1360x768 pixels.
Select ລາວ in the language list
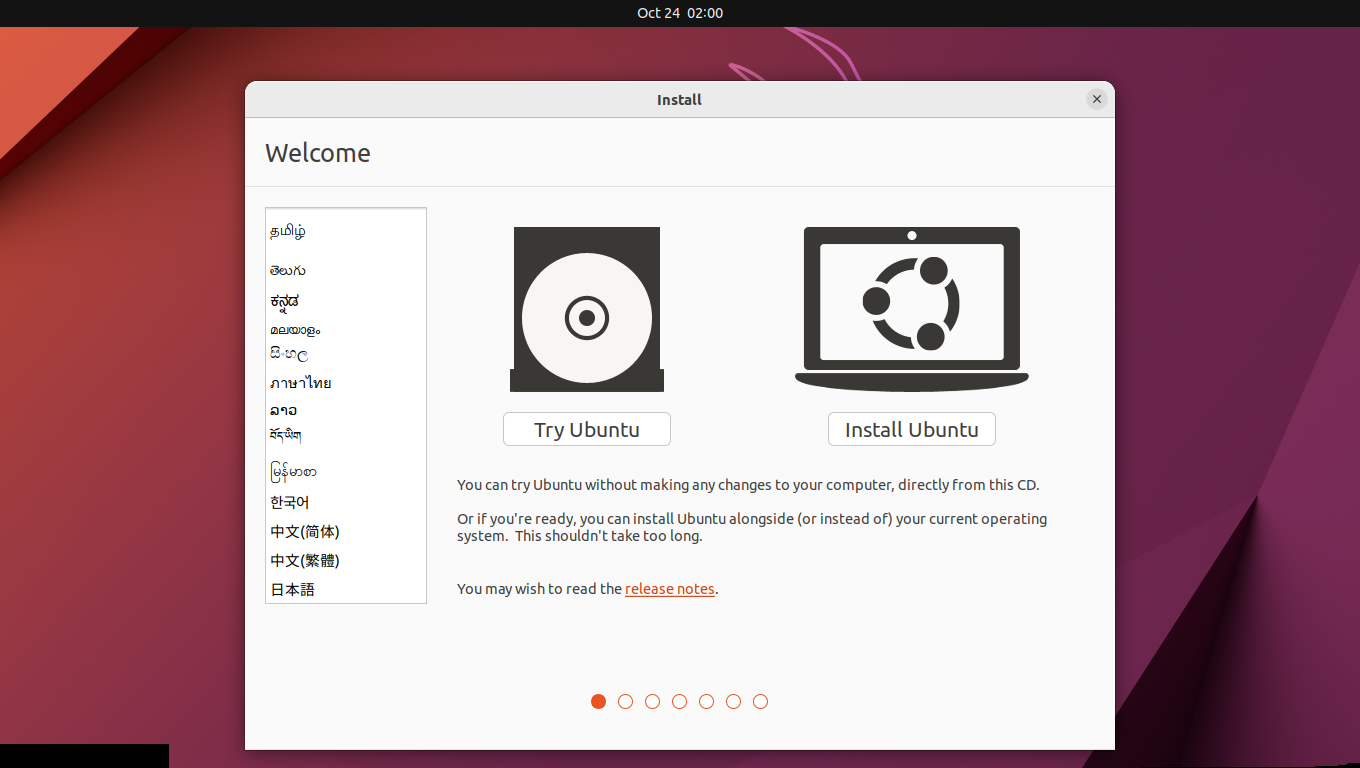[346, 410]
